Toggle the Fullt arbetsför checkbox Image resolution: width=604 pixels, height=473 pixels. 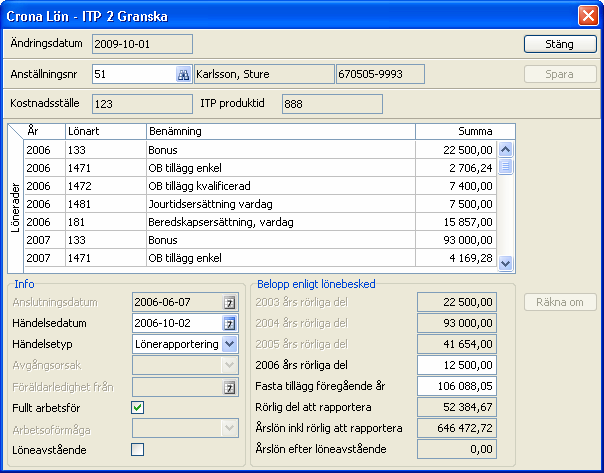coord(138,408)
